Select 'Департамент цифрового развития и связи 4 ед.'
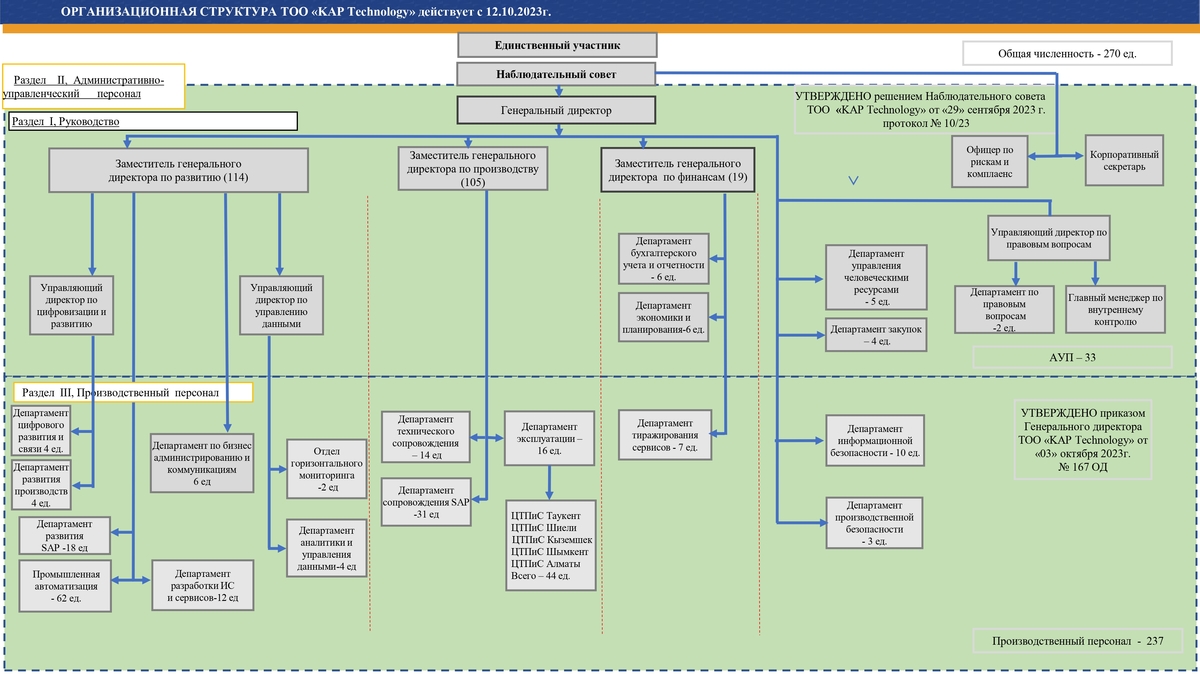 tap(40, 430)
